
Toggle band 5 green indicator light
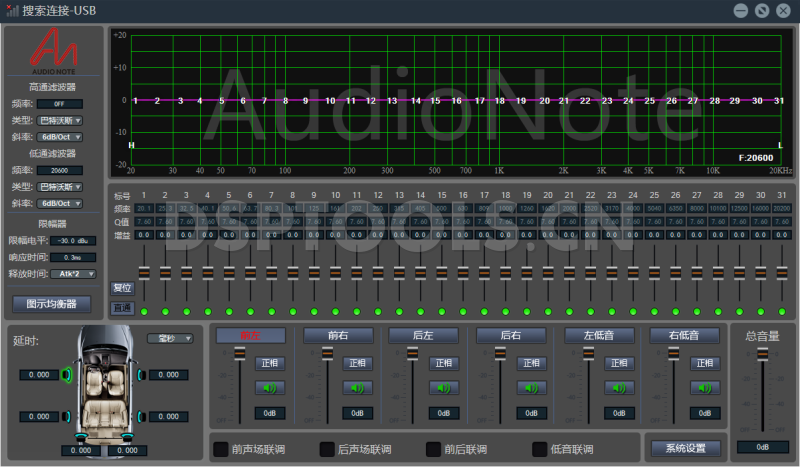tap(229, 312)
